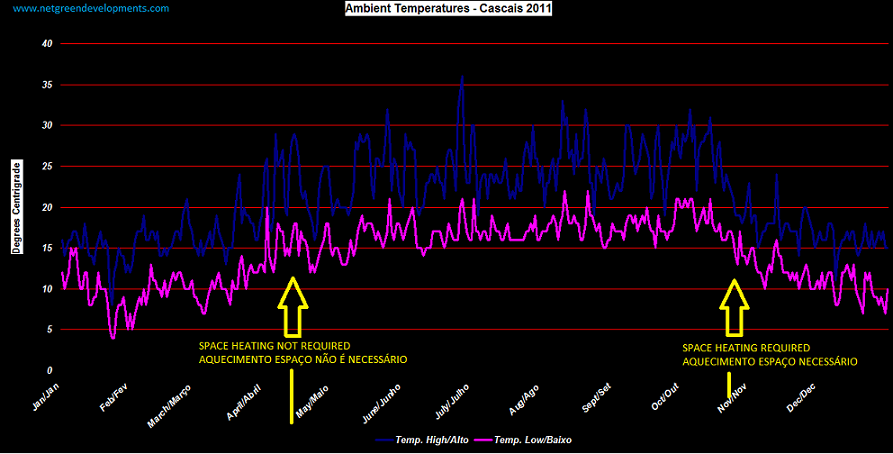Click the www.netgreendevelopments.com link
Screen dimensions: 893x454
(91, 9)
